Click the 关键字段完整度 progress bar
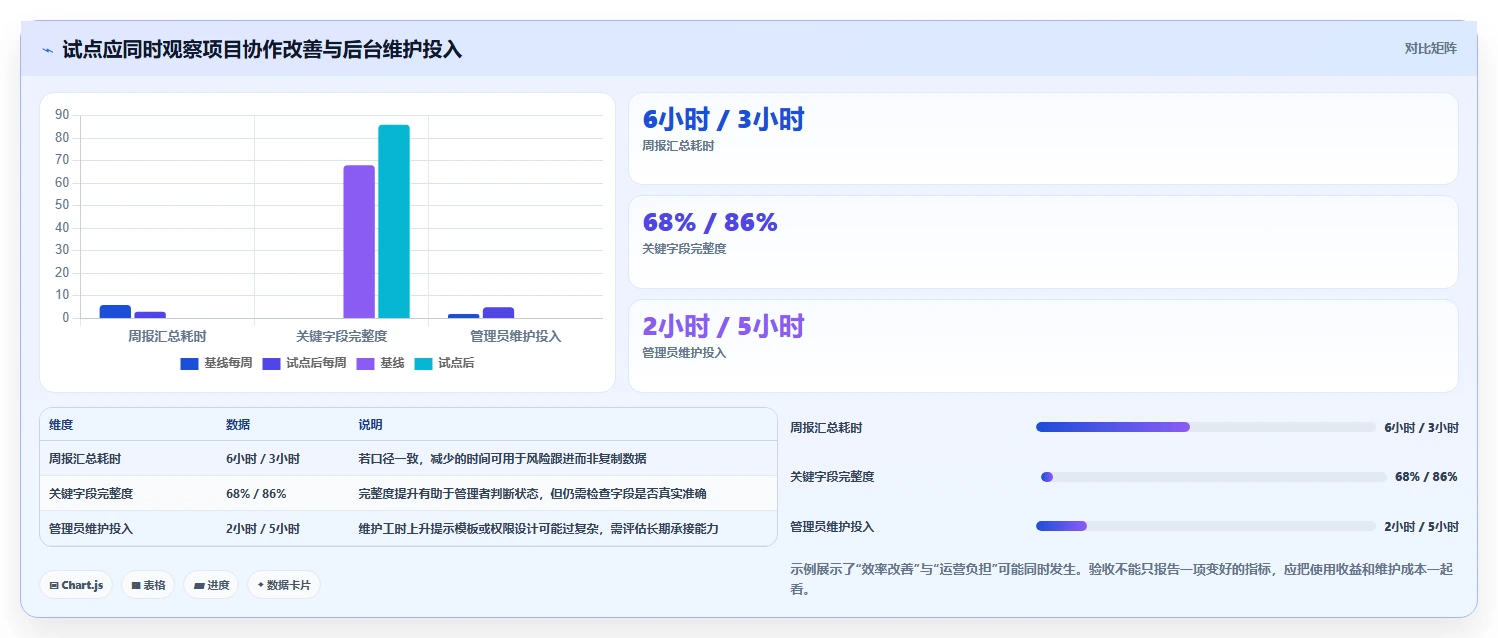 (1213, 477)
